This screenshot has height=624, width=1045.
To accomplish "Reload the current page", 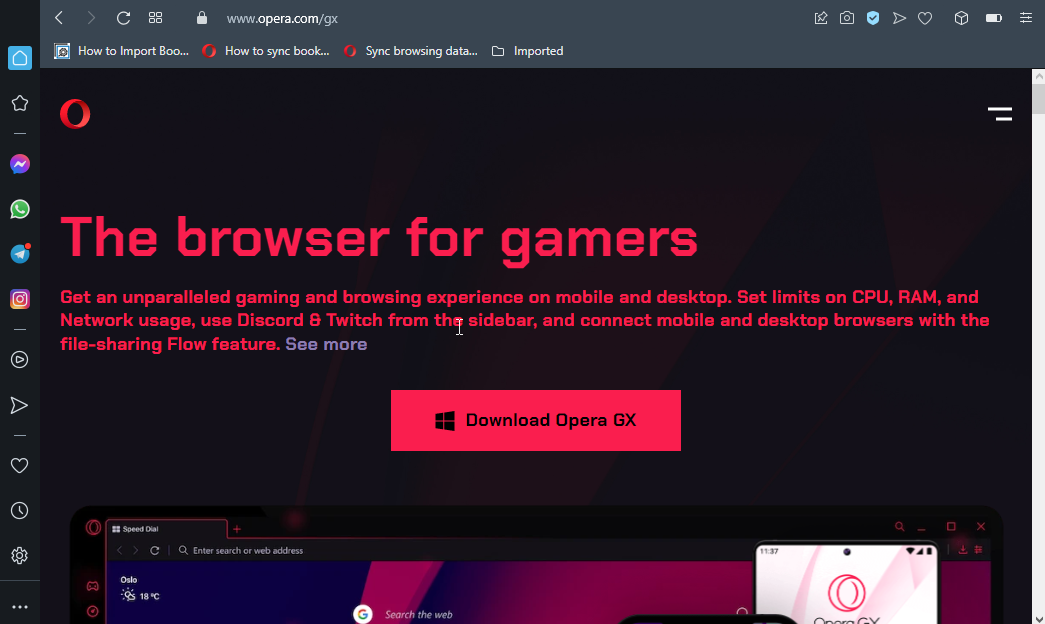I will point(123,18).
